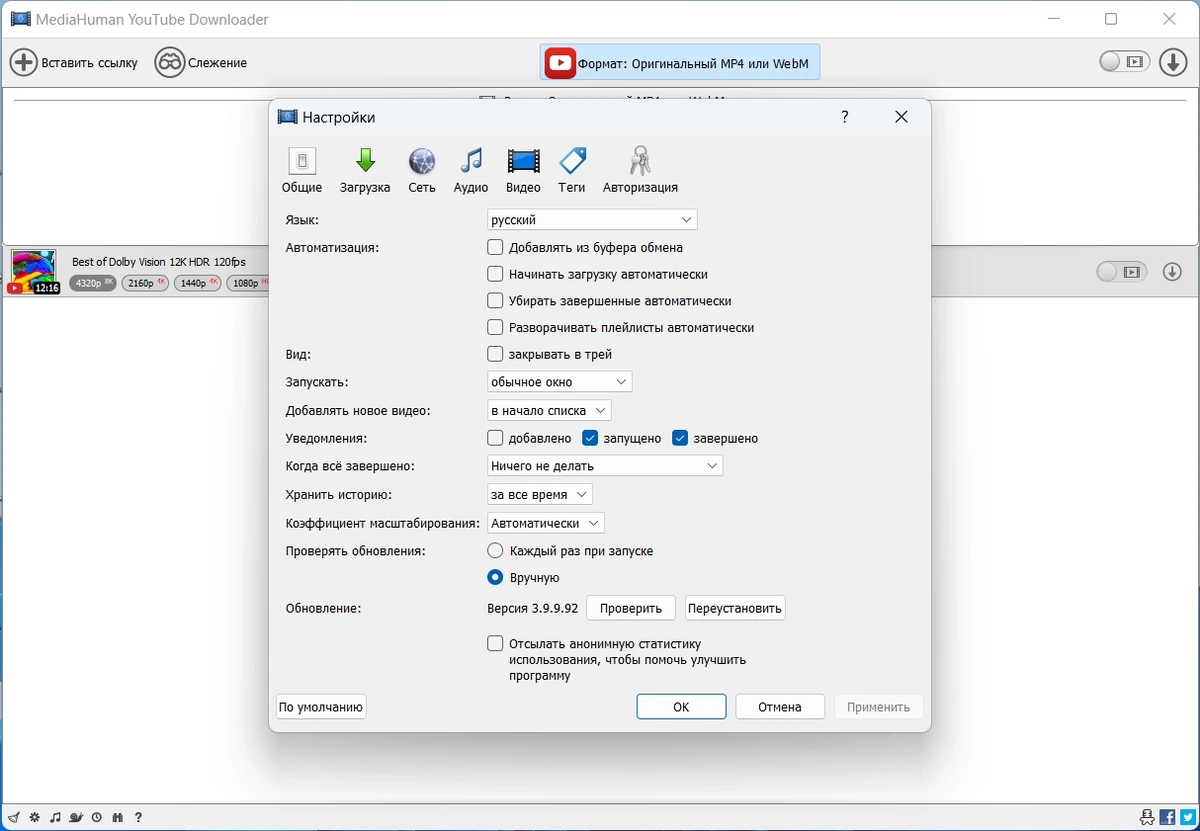Toggle the snail speed-limit icon
Image resolution: width=1200 pixels, height=831 pixels.
coord(77,817)
